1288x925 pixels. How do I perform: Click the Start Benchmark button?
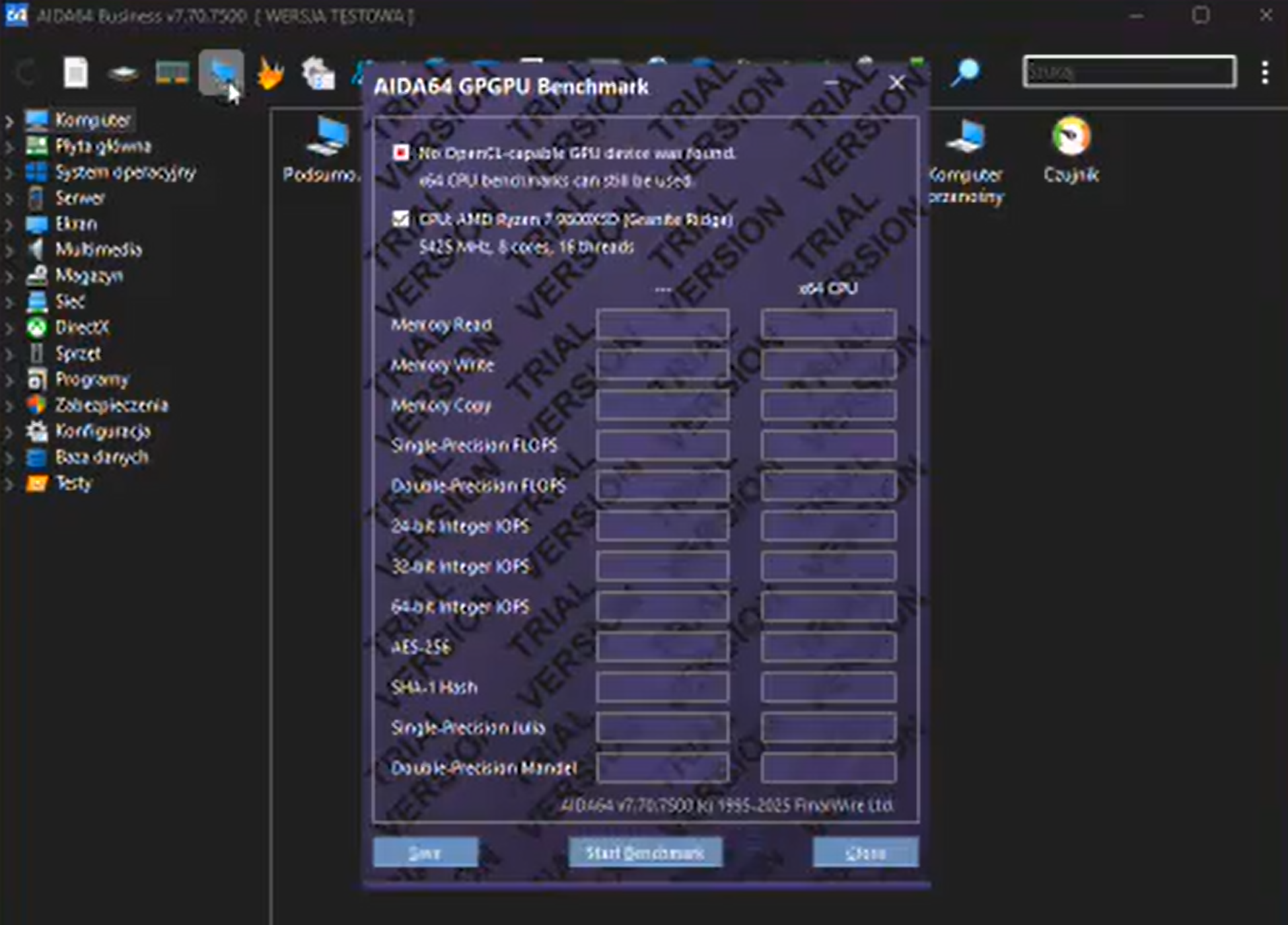coord(645,852)
